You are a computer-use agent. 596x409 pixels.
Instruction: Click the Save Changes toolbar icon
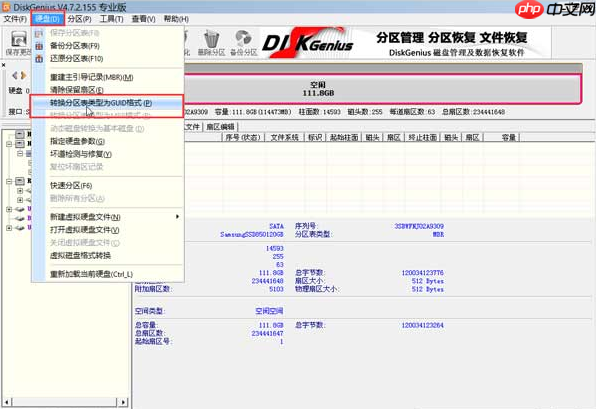pyautogui.click(x=18, y=43)
